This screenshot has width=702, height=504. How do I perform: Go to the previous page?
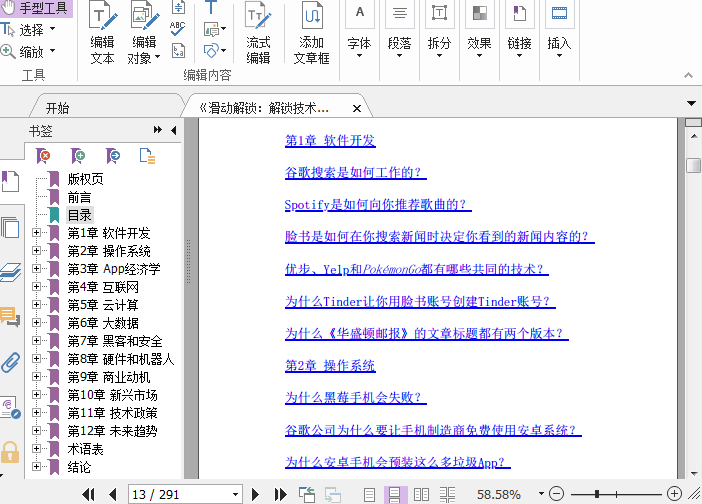113,494
